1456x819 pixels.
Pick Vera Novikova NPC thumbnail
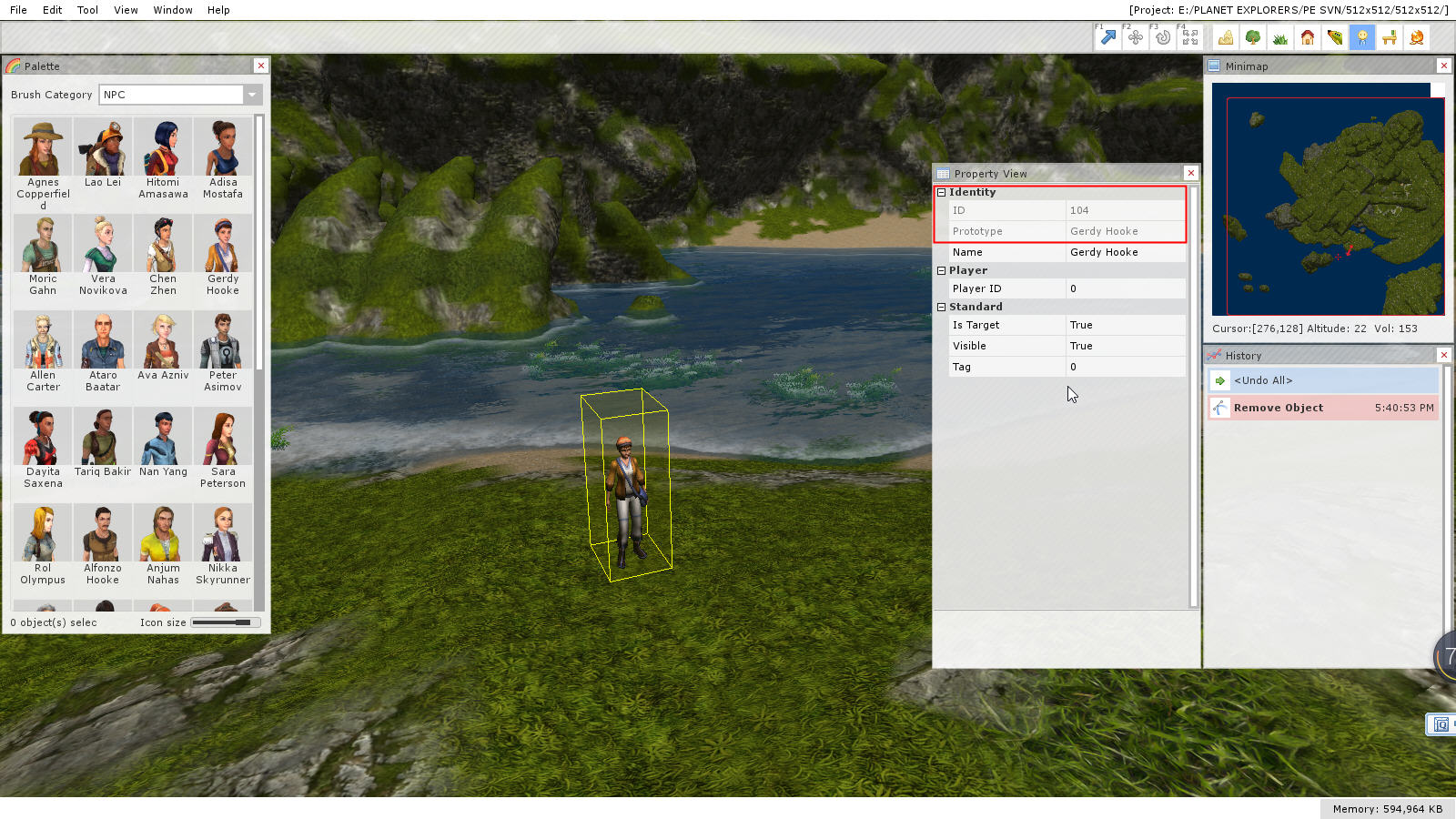tap(103, 245)
